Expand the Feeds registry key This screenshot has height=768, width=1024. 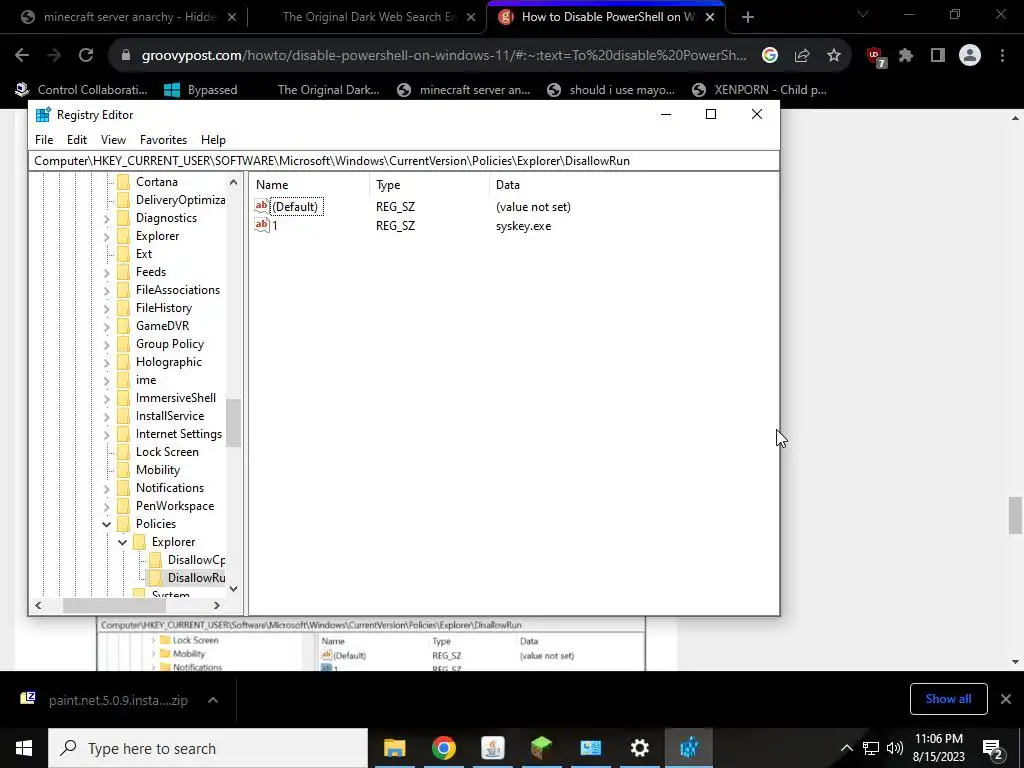pos(106,272)
